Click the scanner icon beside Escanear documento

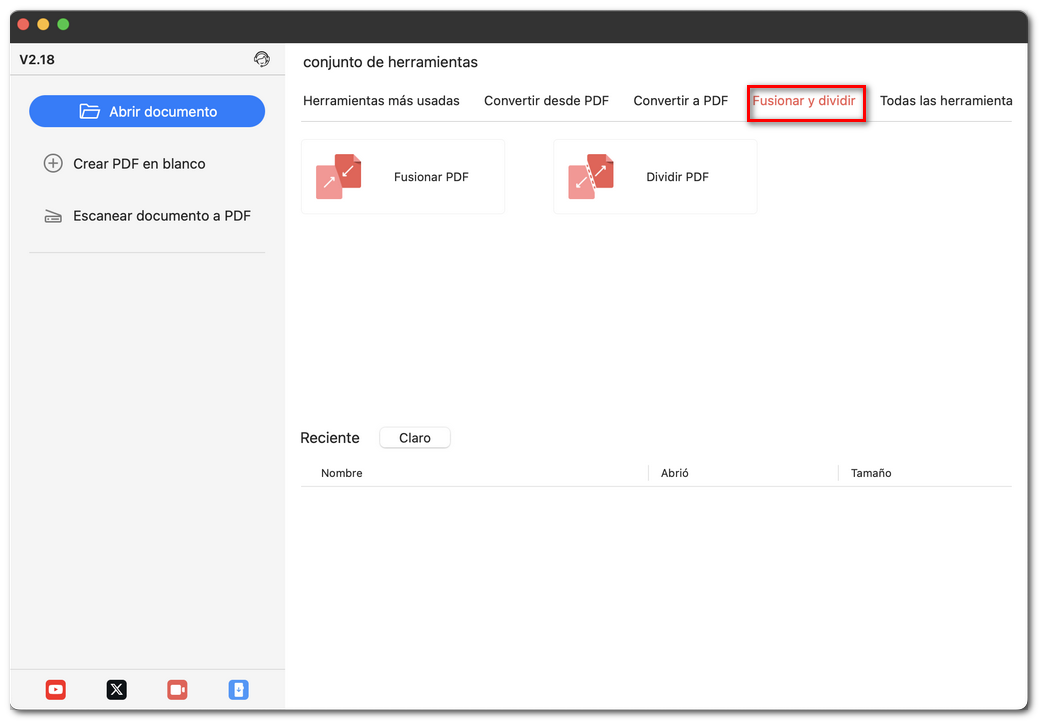tap(53, 215)
